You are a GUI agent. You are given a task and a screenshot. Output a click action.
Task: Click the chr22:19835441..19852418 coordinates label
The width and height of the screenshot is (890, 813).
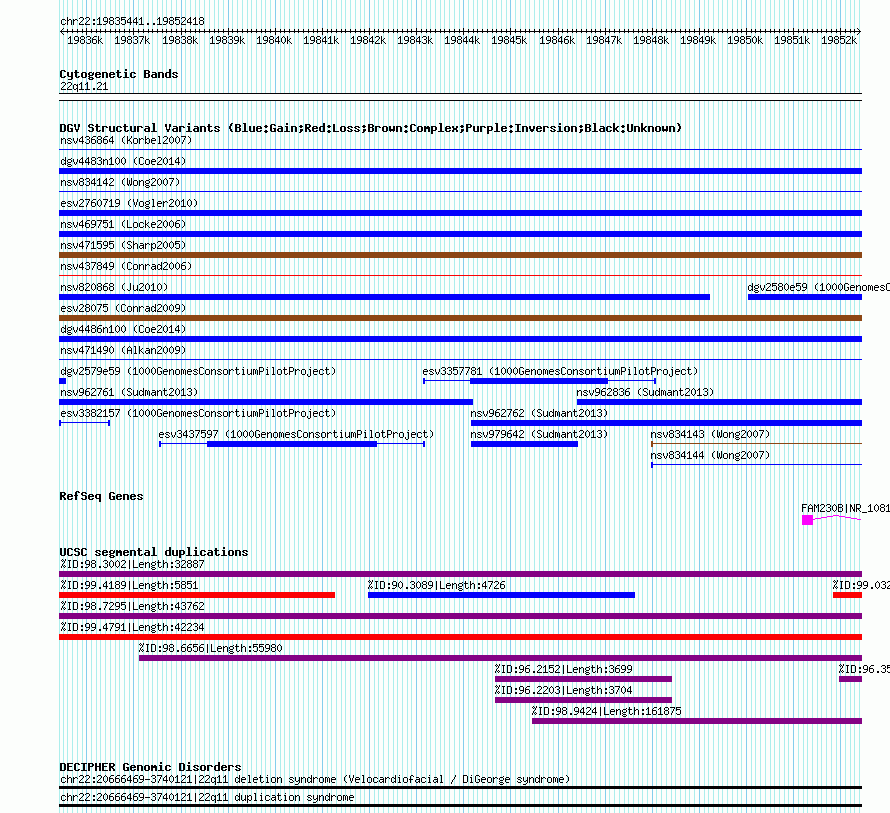coord(132,21)
